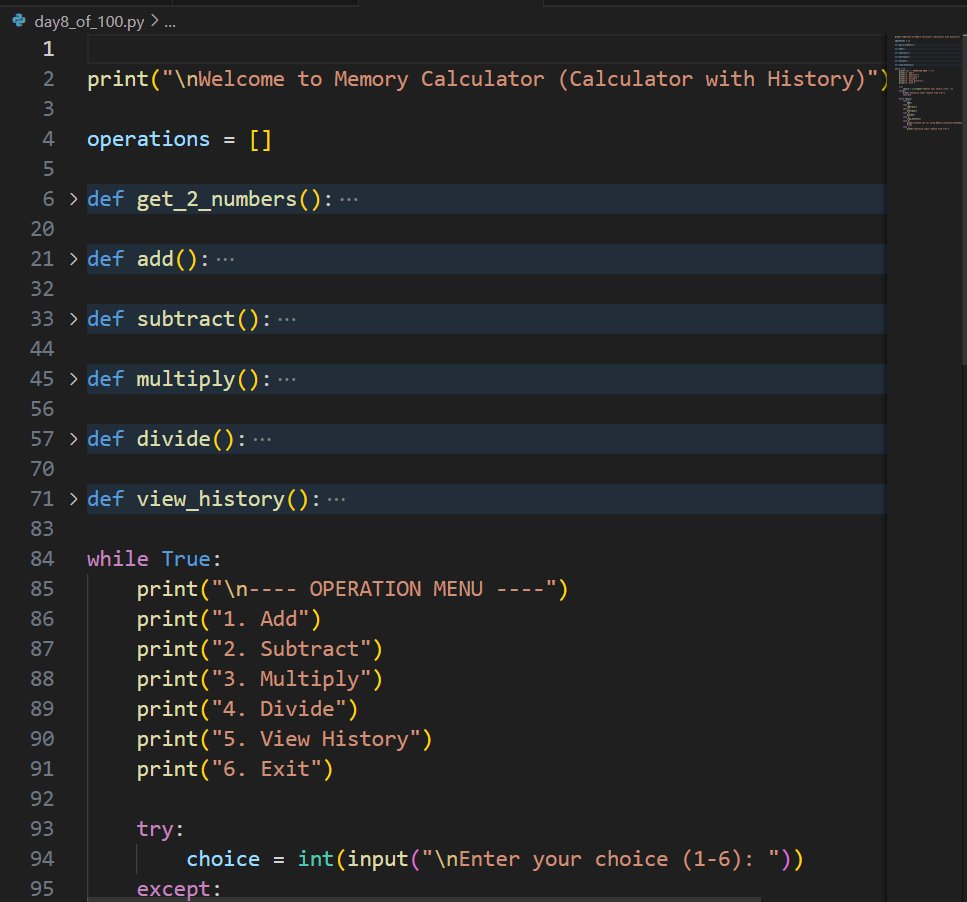The image size is (967, 902).
Task: Expand the folded get_2_numbers function
Action: click(73, 199)
